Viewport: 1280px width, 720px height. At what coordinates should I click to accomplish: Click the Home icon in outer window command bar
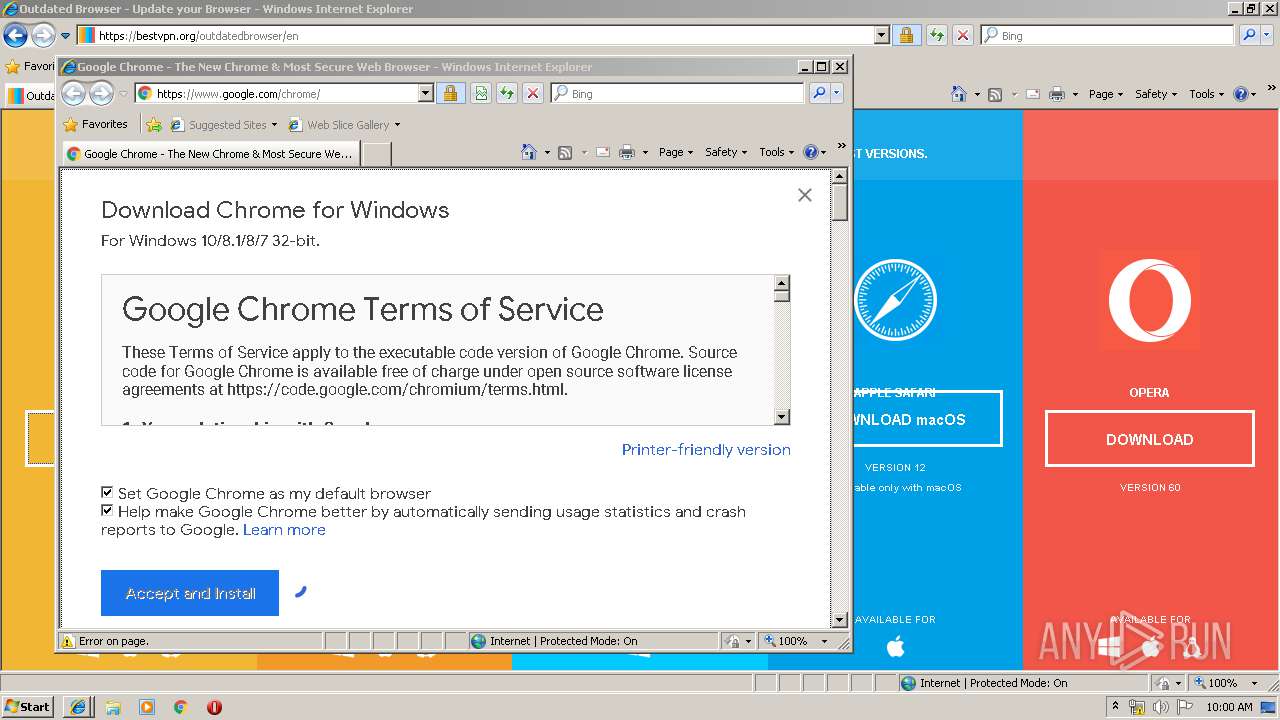click(959, 94)
